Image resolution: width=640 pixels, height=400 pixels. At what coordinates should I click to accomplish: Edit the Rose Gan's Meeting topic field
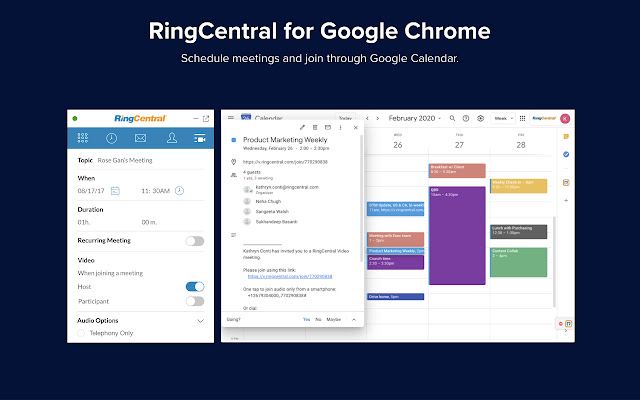(x=125, y=160)
